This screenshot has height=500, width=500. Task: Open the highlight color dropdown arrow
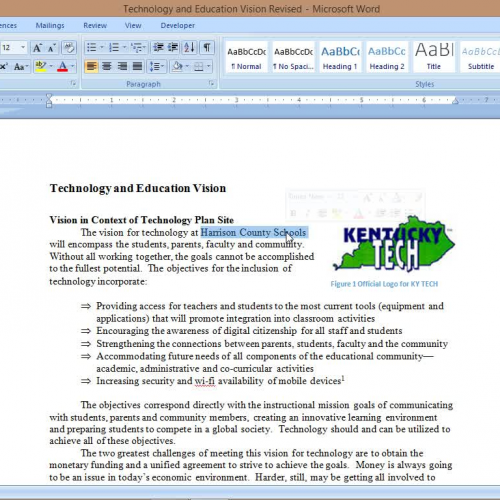click(51, 66)
